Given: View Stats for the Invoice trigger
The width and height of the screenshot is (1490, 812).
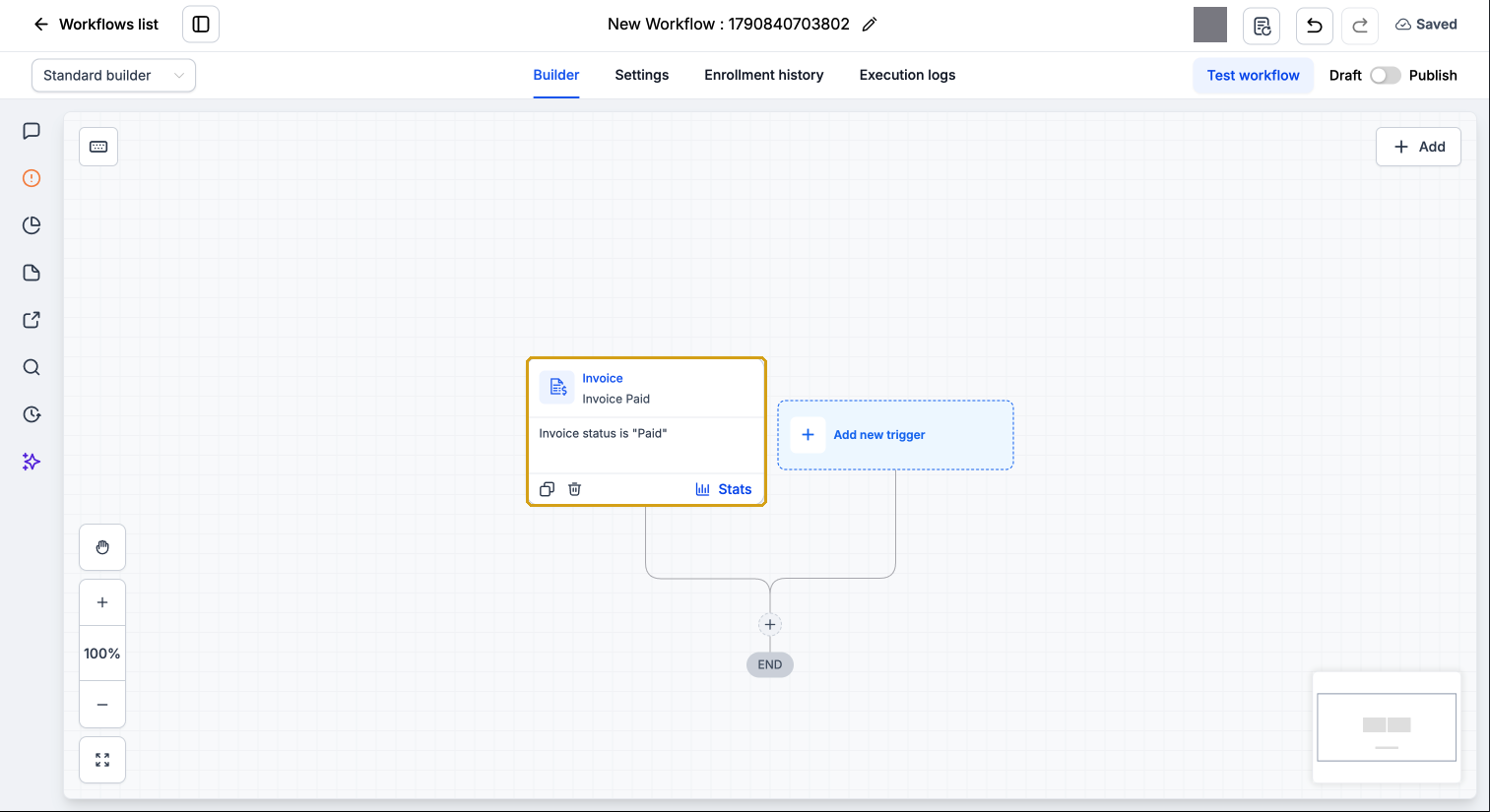Looking at the screenshot, I should click(724, 489).
